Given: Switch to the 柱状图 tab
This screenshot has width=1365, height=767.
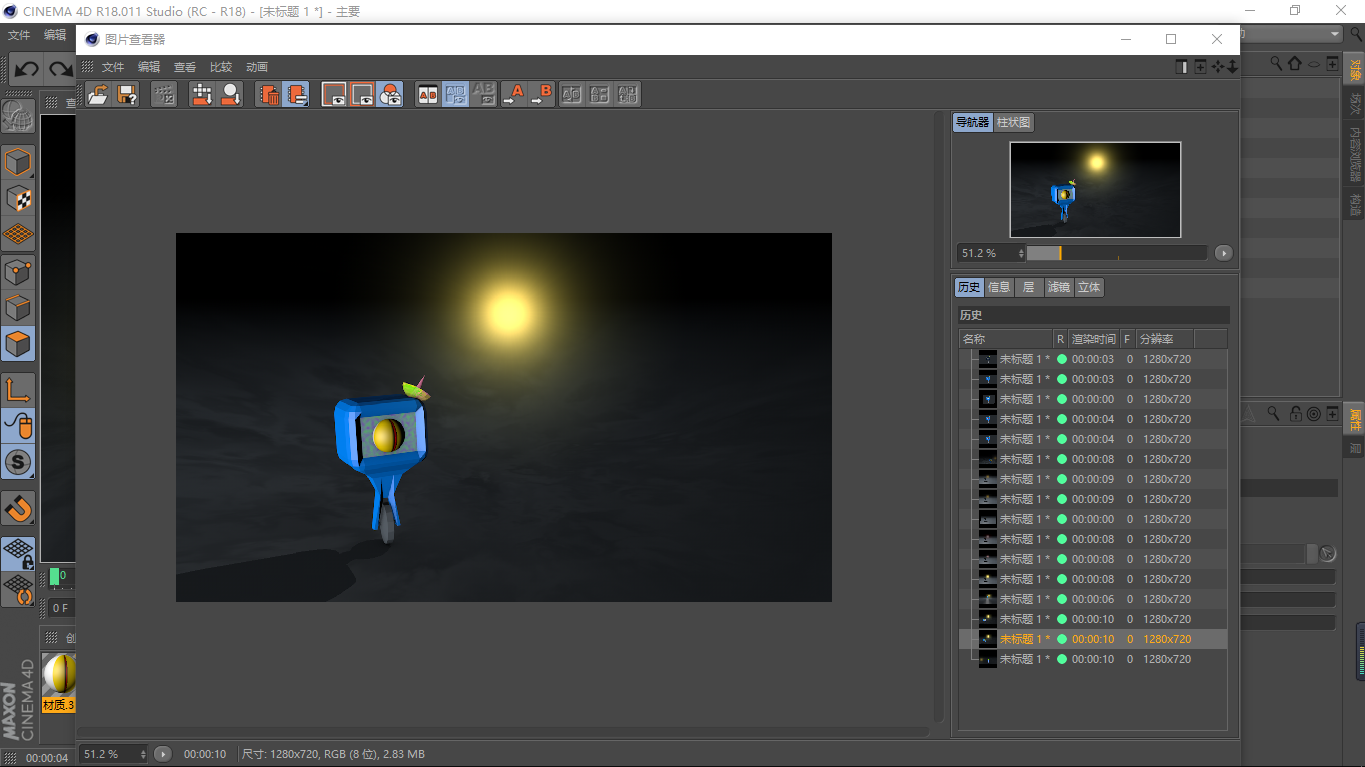Looking at the screenshot, I should [x=1014, y=122].
